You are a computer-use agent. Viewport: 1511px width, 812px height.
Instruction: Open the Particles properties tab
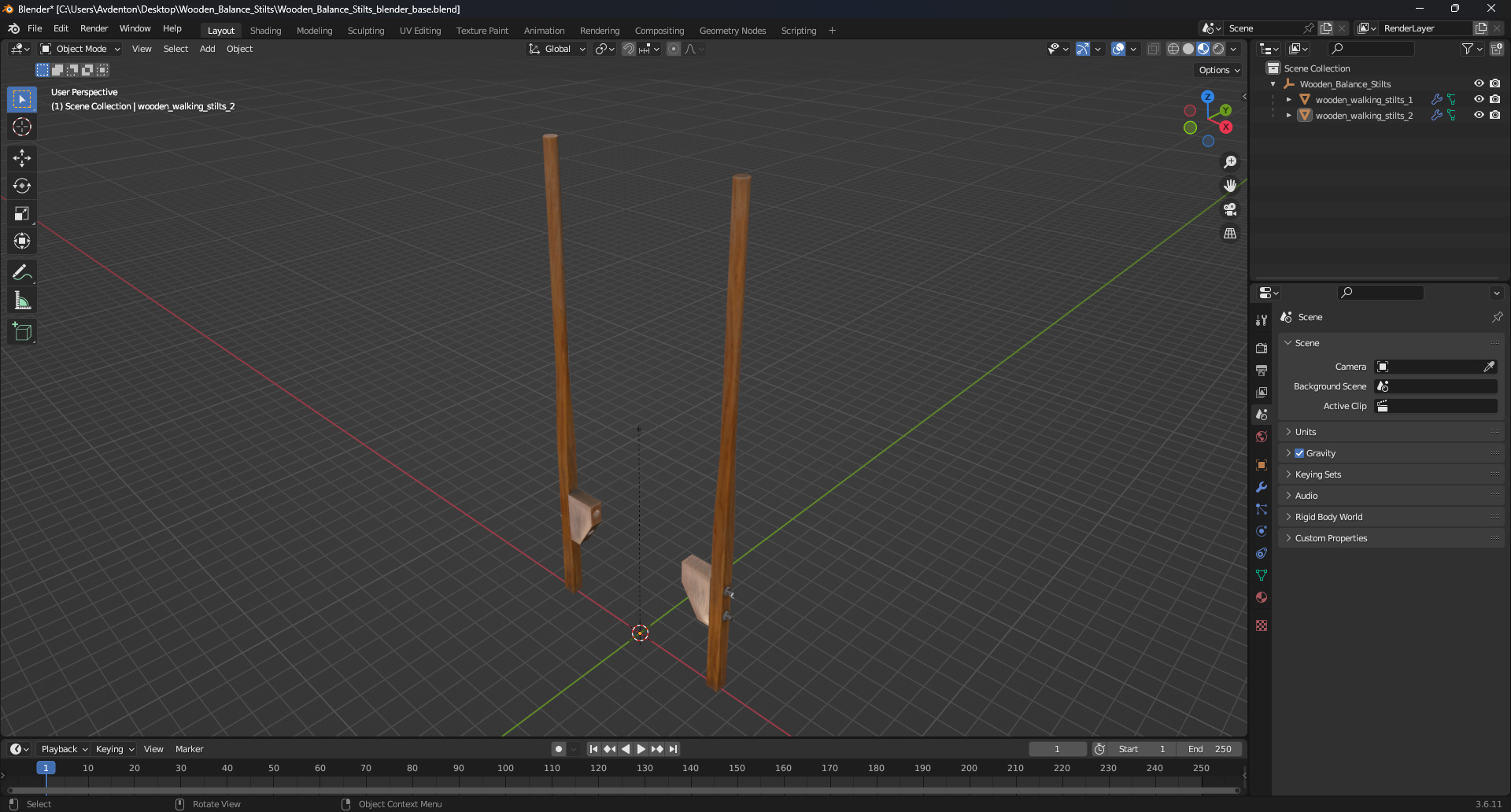click(x=1262, y=509)
